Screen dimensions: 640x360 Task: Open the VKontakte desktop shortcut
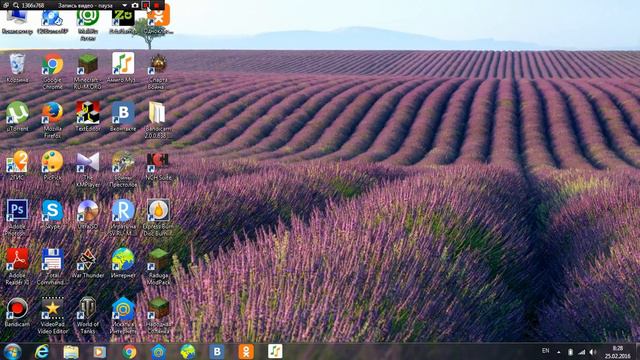tap(123, 113)
